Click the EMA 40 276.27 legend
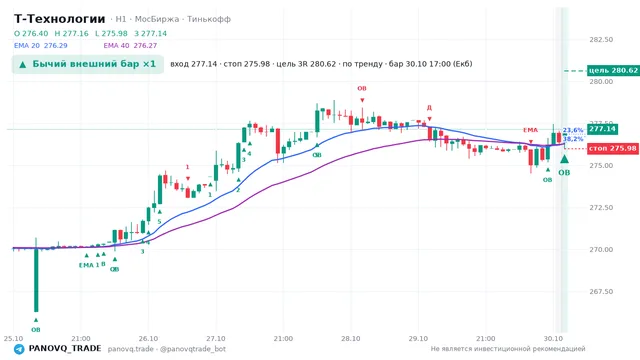The width and height of the screenshot is (640, 360). click(130, 45)
